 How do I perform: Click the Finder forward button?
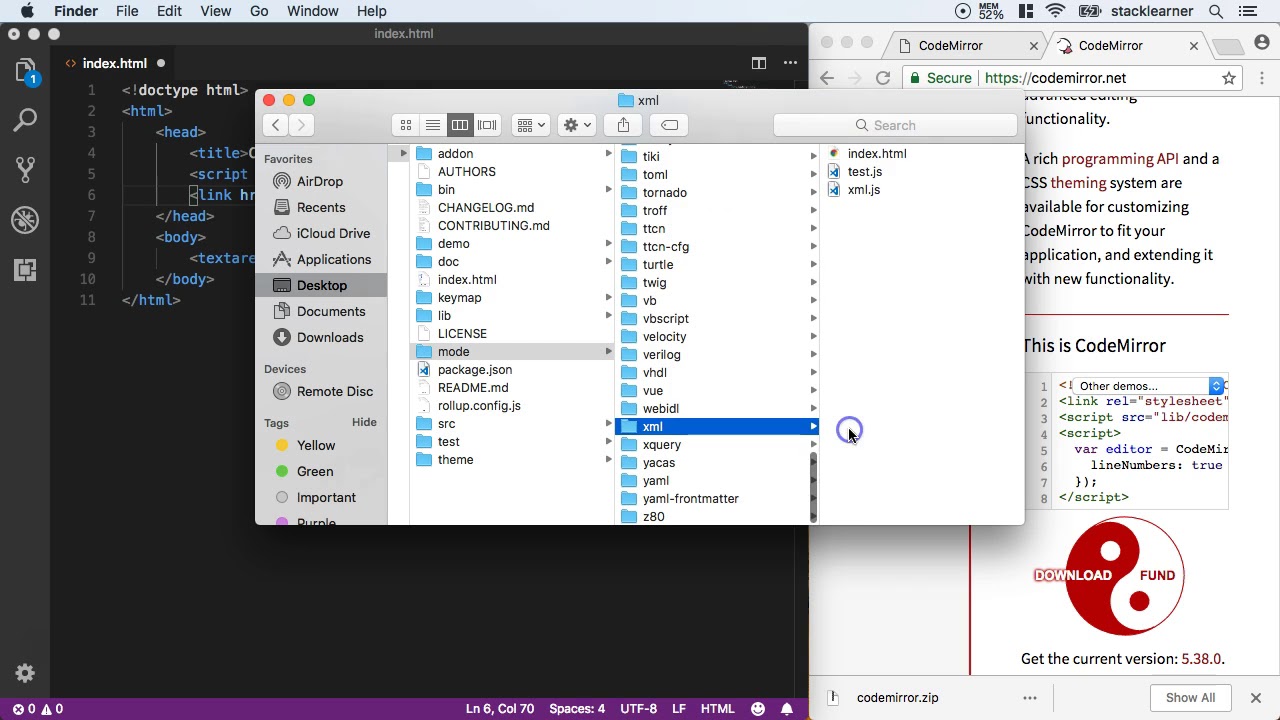(x=301, y=125)
